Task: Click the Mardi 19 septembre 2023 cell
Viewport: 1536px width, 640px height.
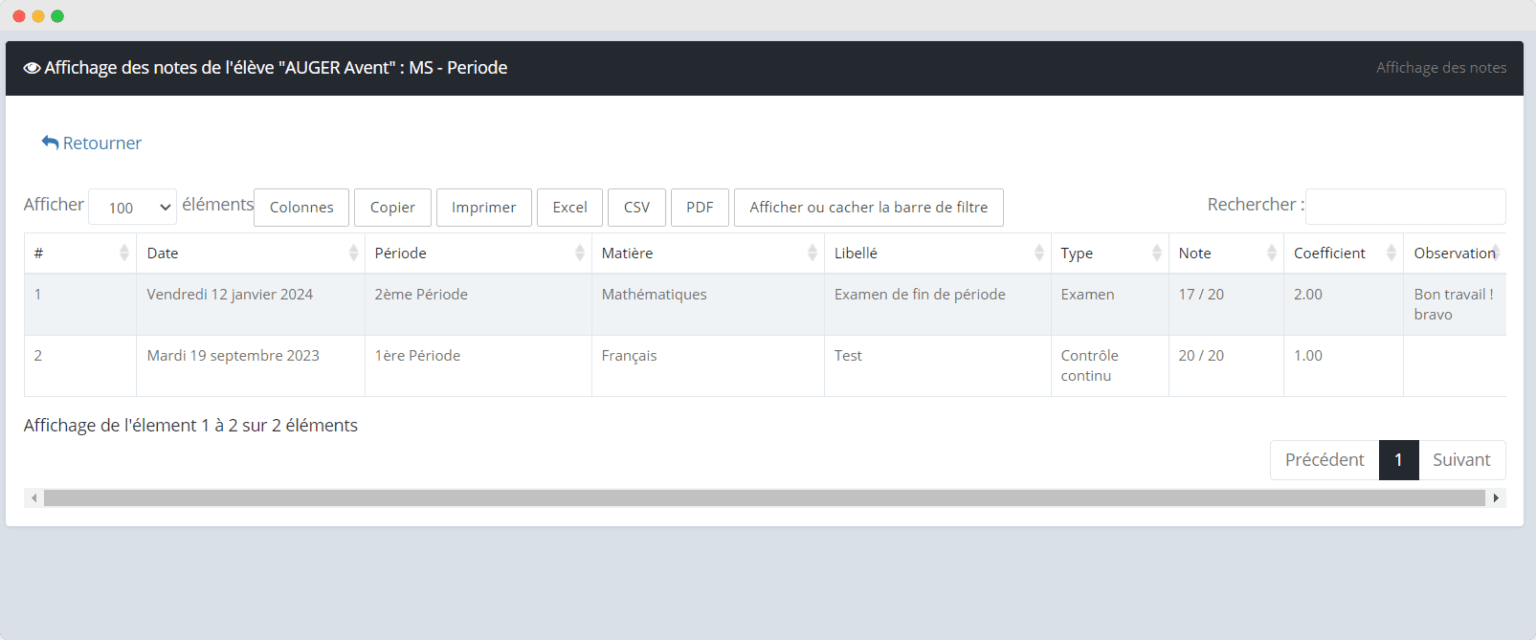Action: pos(250,366)
